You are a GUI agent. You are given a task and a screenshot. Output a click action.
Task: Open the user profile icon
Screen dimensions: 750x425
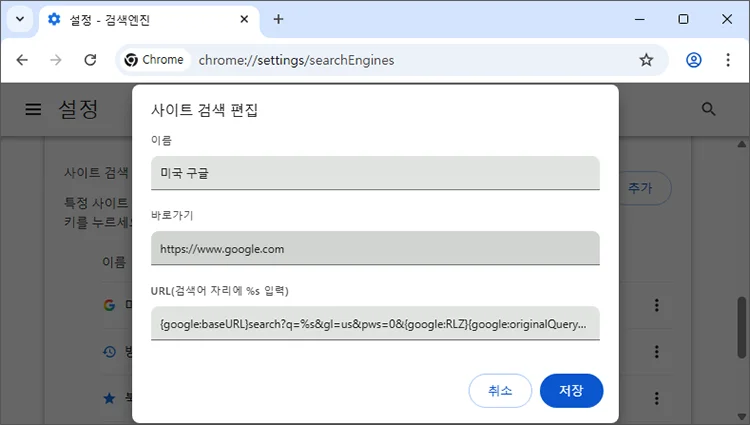pyautogui.click(x=694, y=60)
